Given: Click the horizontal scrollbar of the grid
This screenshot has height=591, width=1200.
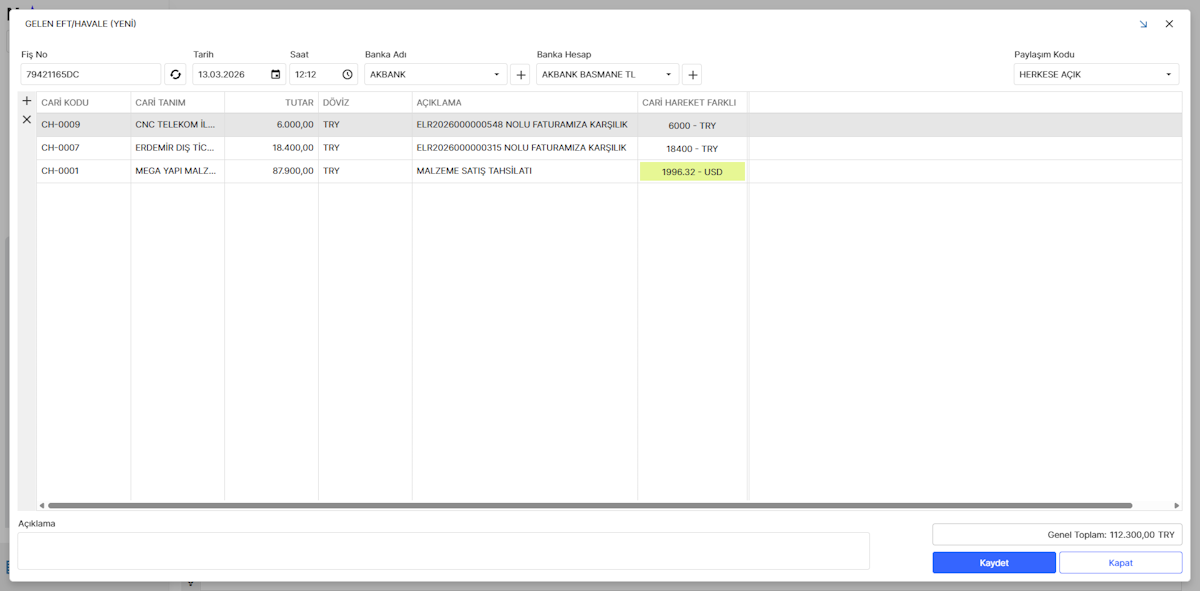Looking at the screenshot, I should (x=590, y=506).
